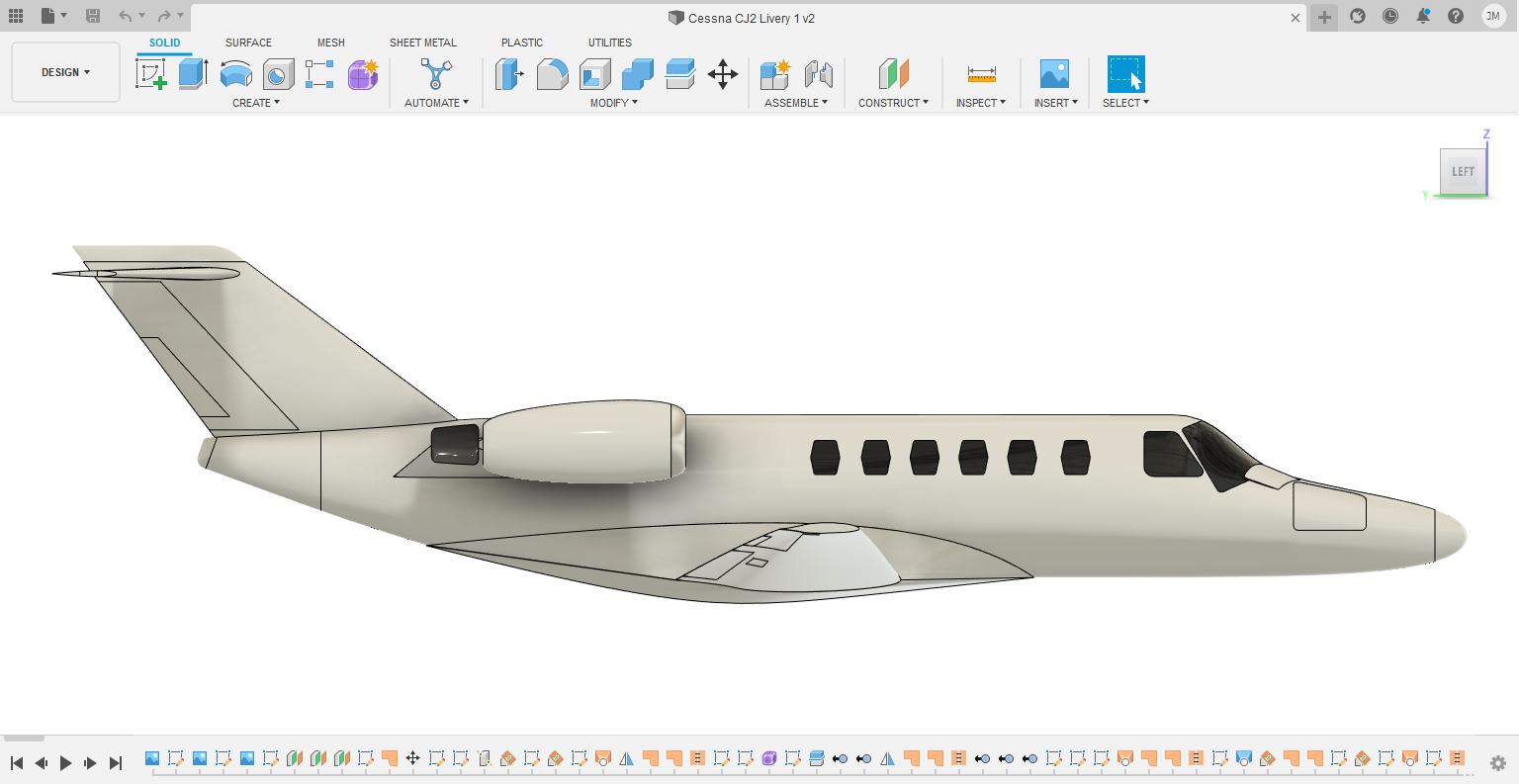Open the Extensions icon in title bar
Image resolution: width=1519 pixels, height=784 pixels.
click(x=1358, y=16)
